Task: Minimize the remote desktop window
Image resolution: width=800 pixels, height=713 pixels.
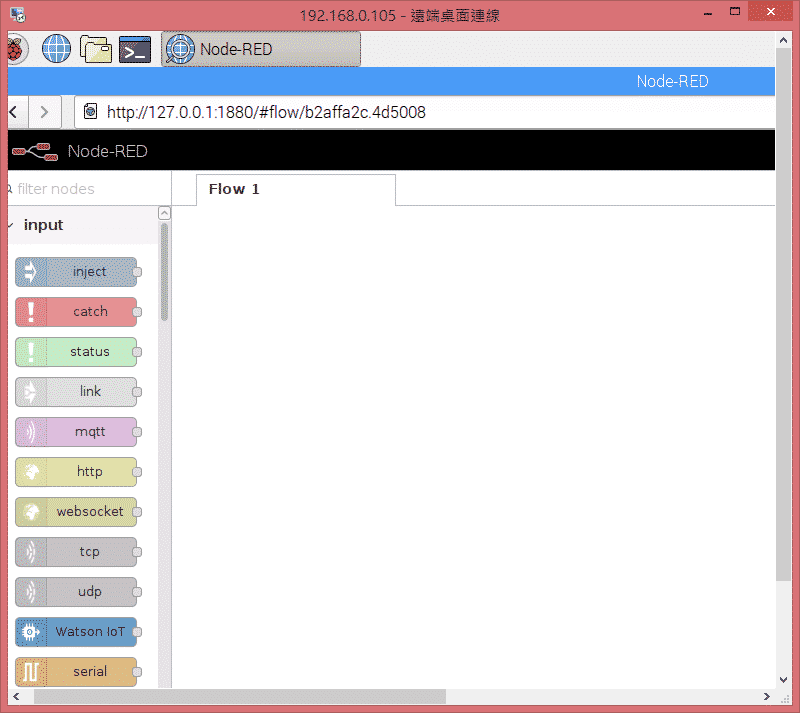Action: pyautogui.click(x=708, y=12)
